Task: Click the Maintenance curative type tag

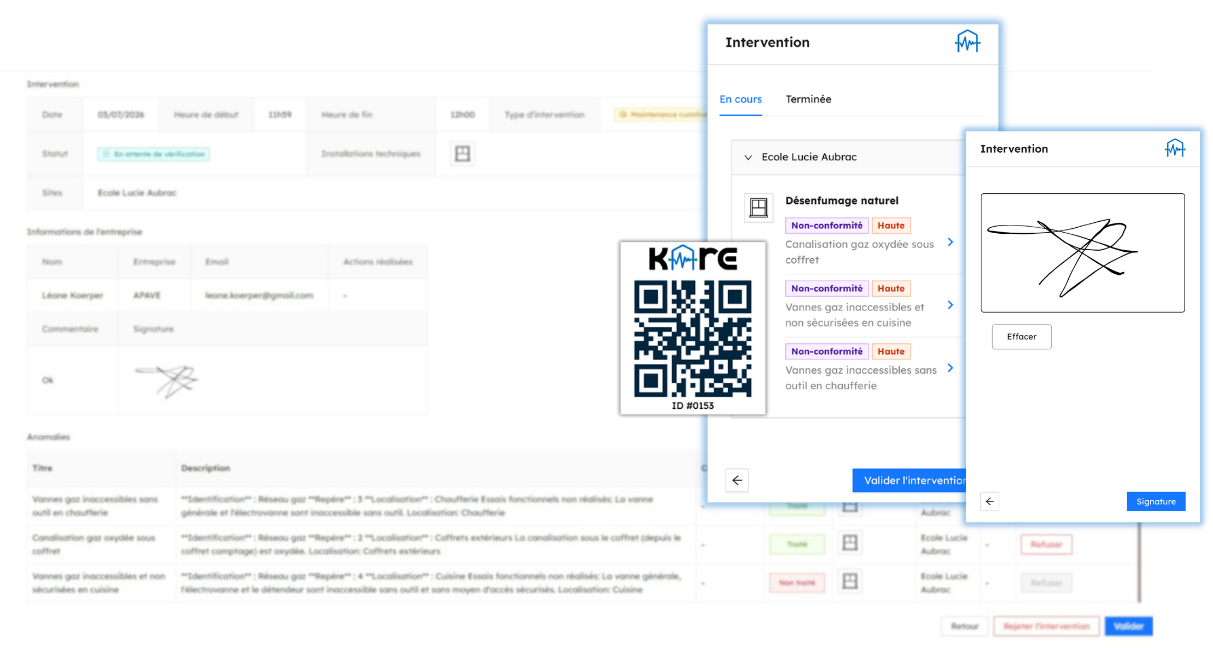Action: [660, 115]
